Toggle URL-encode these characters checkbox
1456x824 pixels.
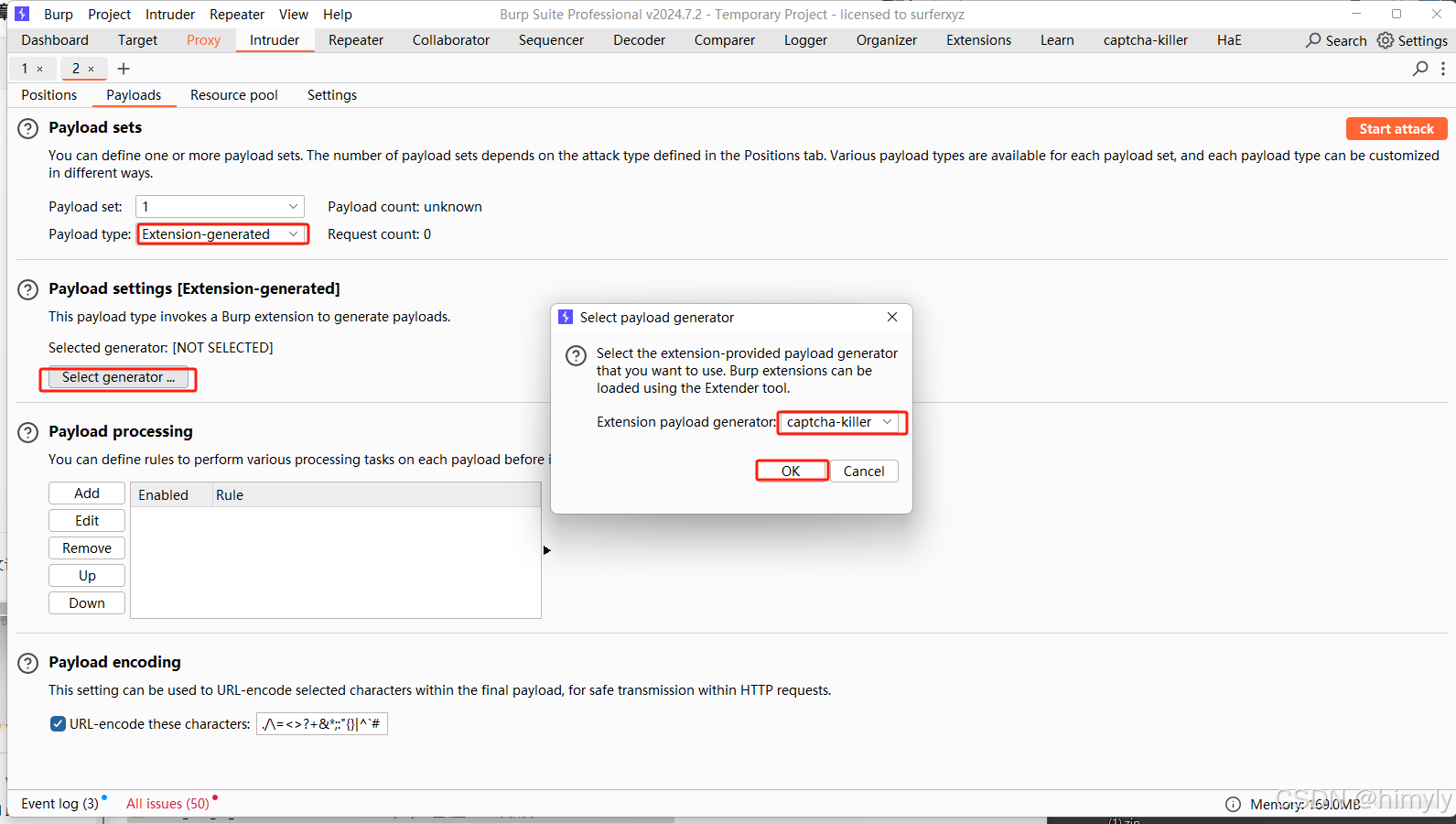pyautogui.click(x=58, y=724)
